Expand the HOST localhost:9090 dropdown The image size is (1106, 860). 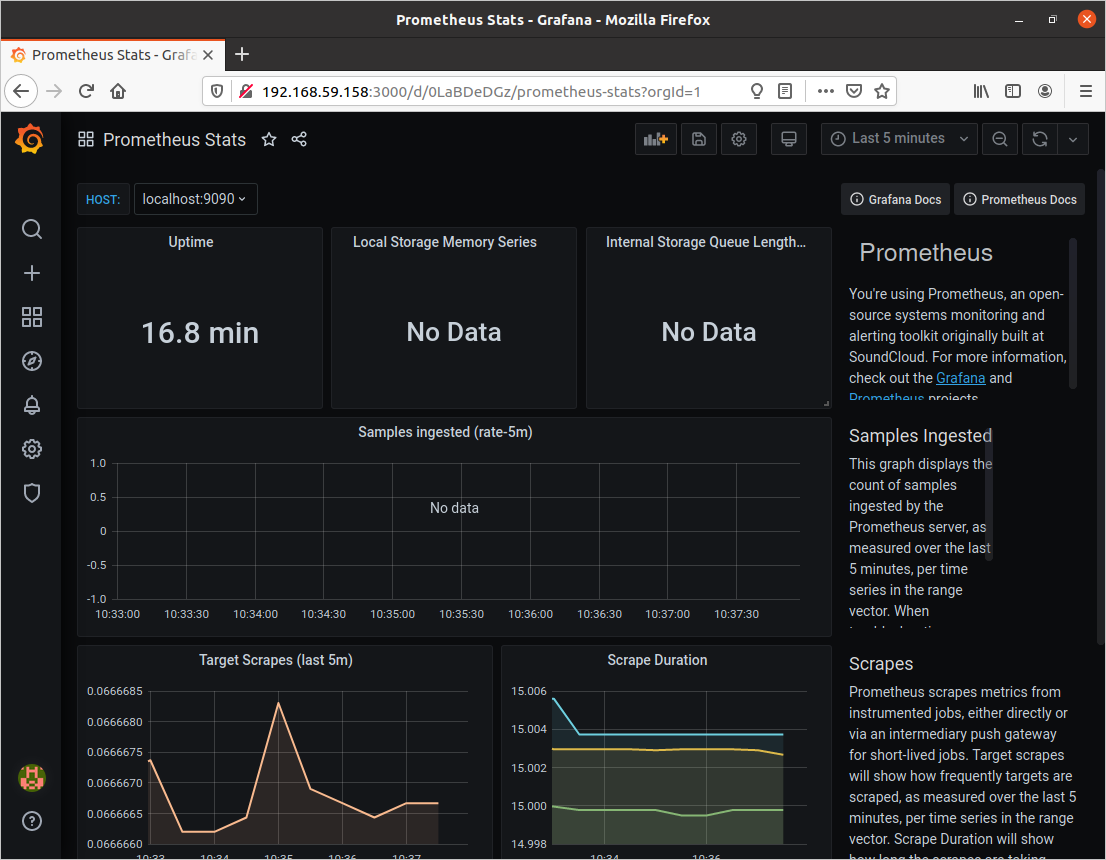coord(196,199)
